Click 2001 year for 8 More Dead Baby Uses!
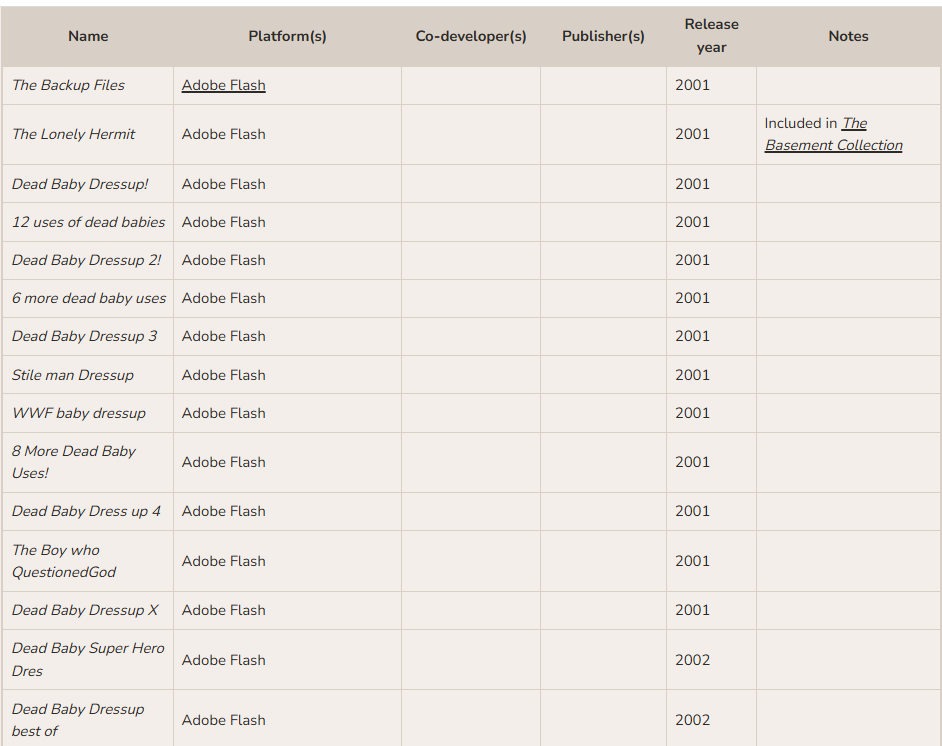Screen dimensions: 942x746 (692, 462)
